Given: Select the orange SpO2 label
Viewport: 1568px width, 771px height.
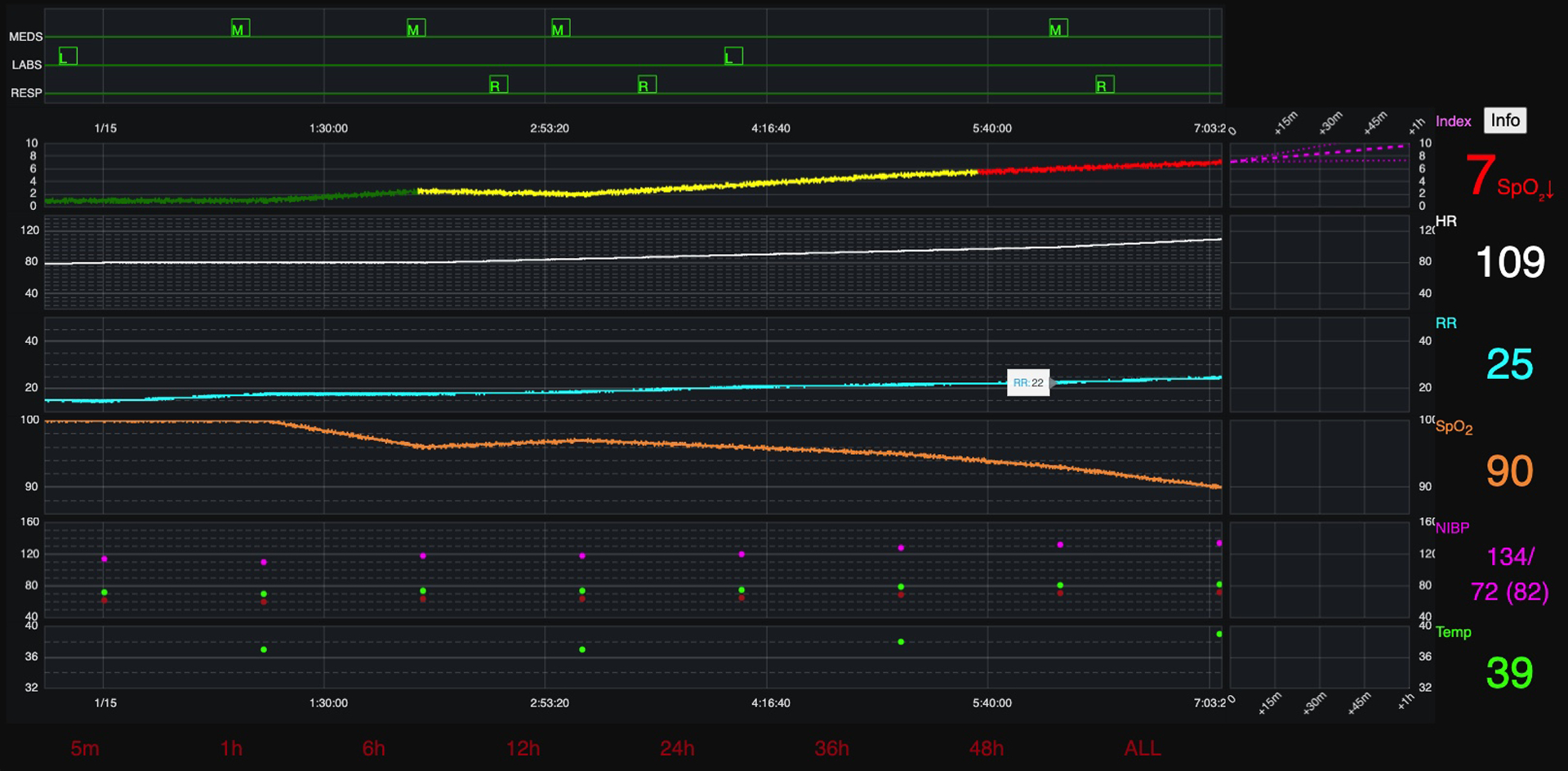Looking at the screenshot, I should point(1454,427).
